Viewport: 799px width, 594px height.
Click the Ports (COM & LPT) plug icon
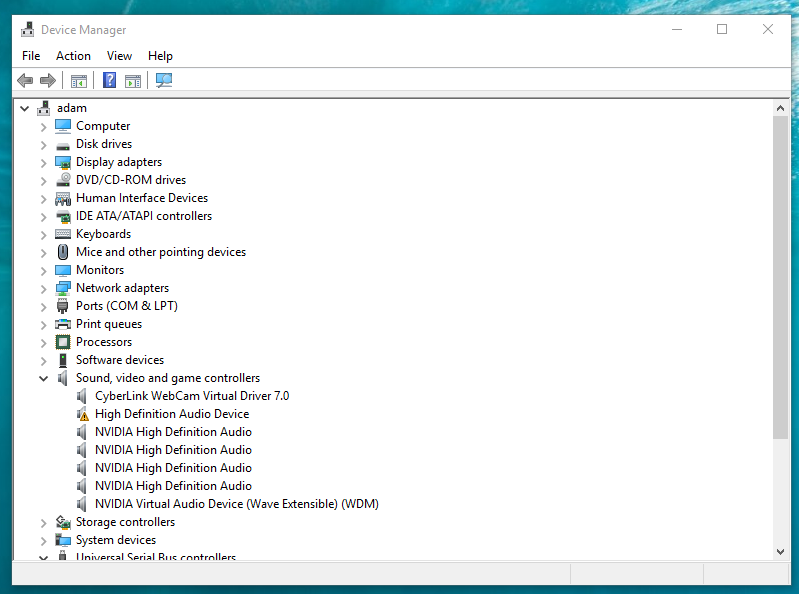(x=62, y=306)
